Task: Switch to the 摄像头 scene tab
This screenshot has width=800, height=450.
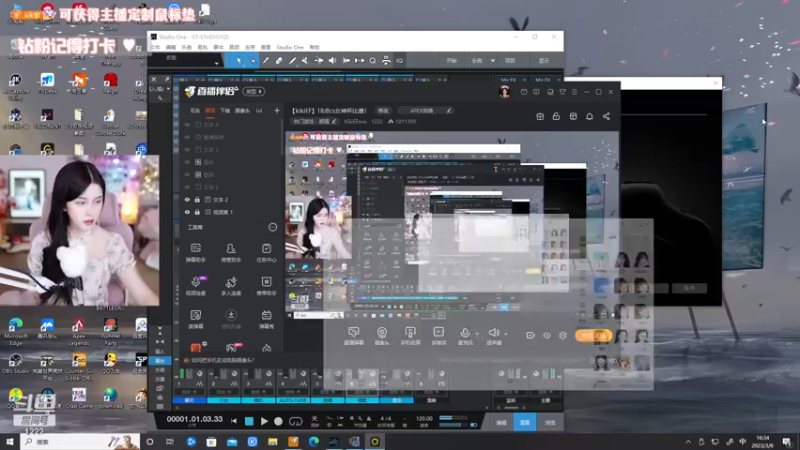Action: pyautogui.click(x=242, y=110)
